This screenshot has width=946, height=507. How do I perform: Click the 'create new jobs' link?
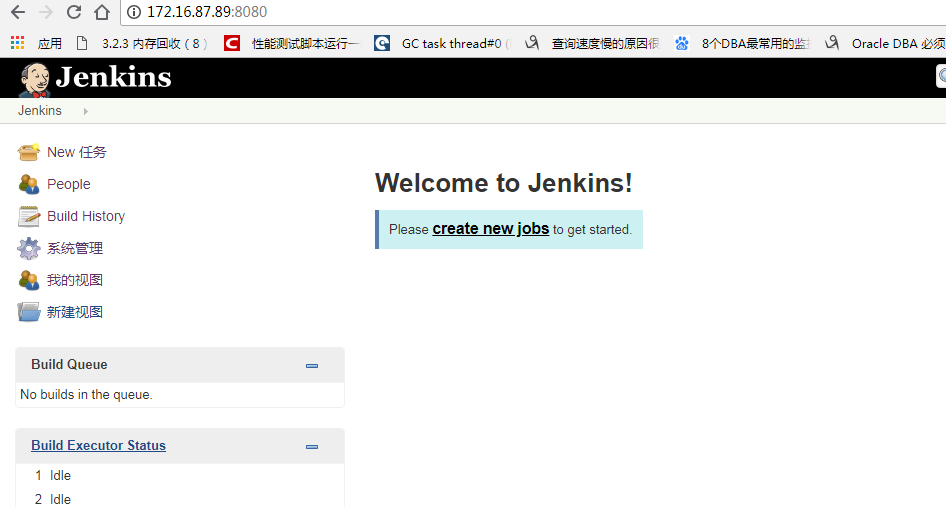coord(490,229)
